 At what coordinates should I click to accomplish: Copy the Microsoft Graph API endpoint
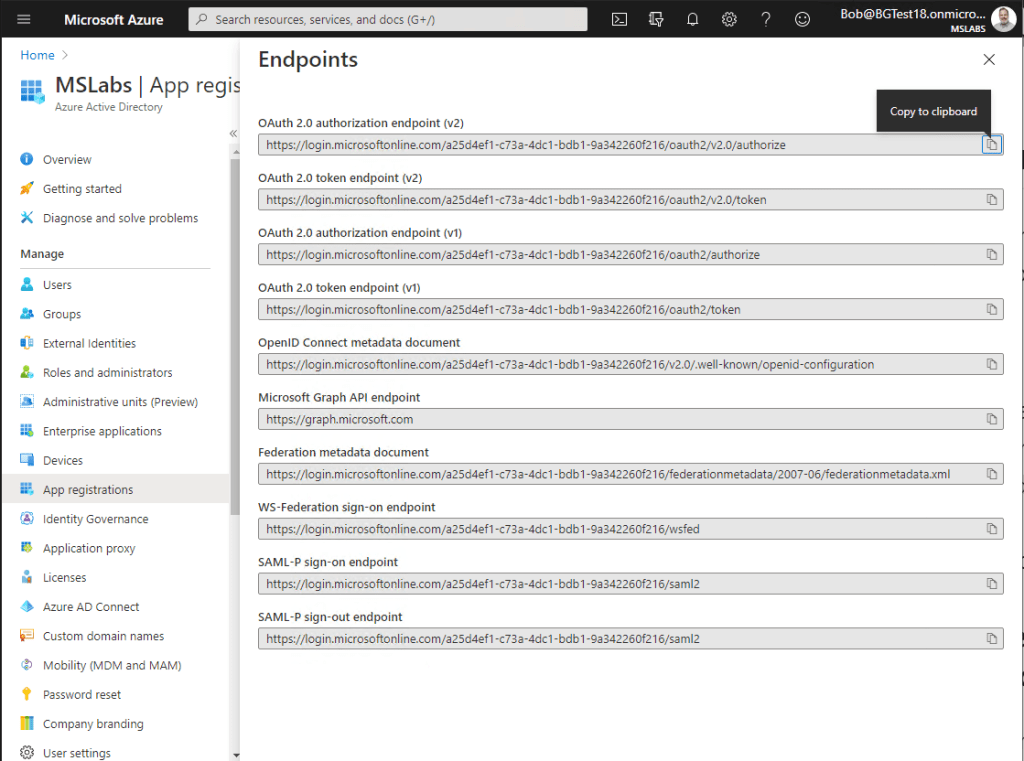(x=991, y=419)
